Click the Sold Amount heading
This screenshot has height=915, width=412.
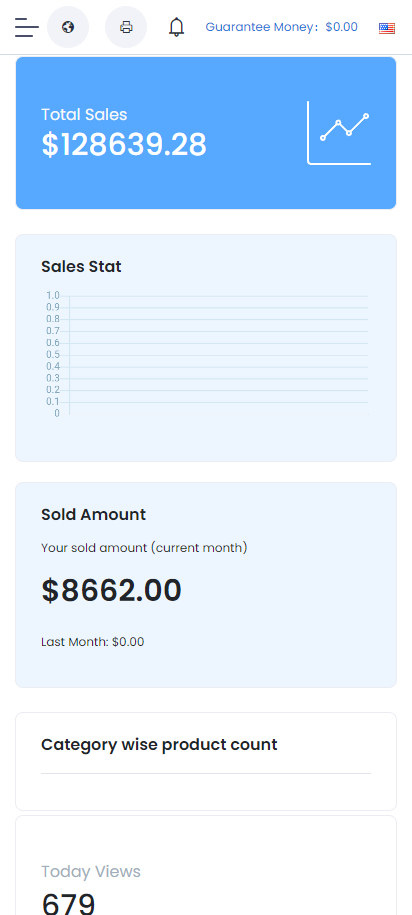click(x=93, y=515)
